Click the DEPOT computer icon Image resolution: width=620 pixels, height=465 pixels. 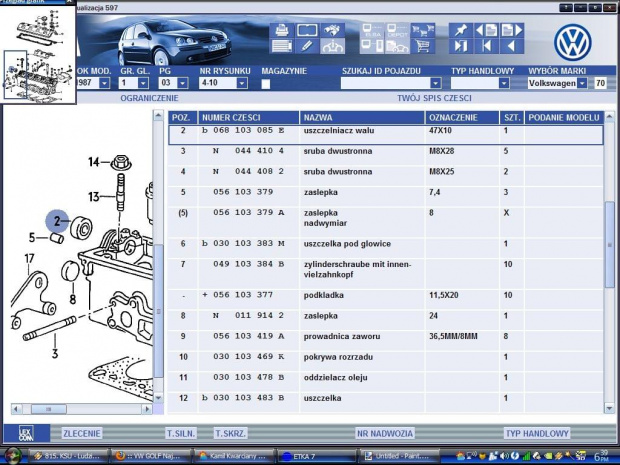(x=397, y=30)
